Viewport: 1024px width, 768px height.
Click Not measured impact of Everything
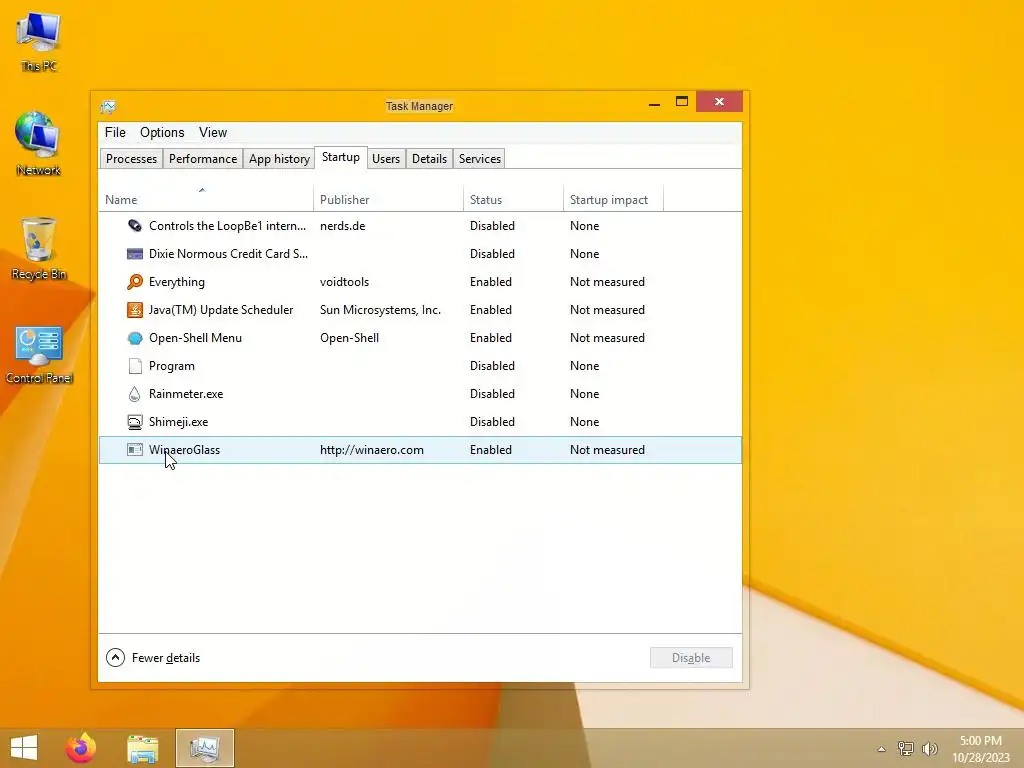(607, 282)
